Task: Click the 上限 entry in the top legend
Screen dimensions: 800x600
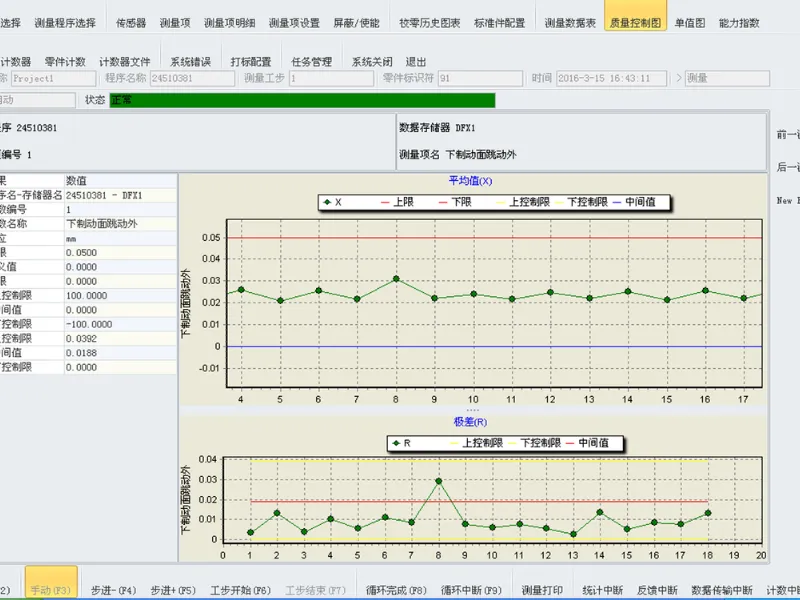Action: pos(397,202)
